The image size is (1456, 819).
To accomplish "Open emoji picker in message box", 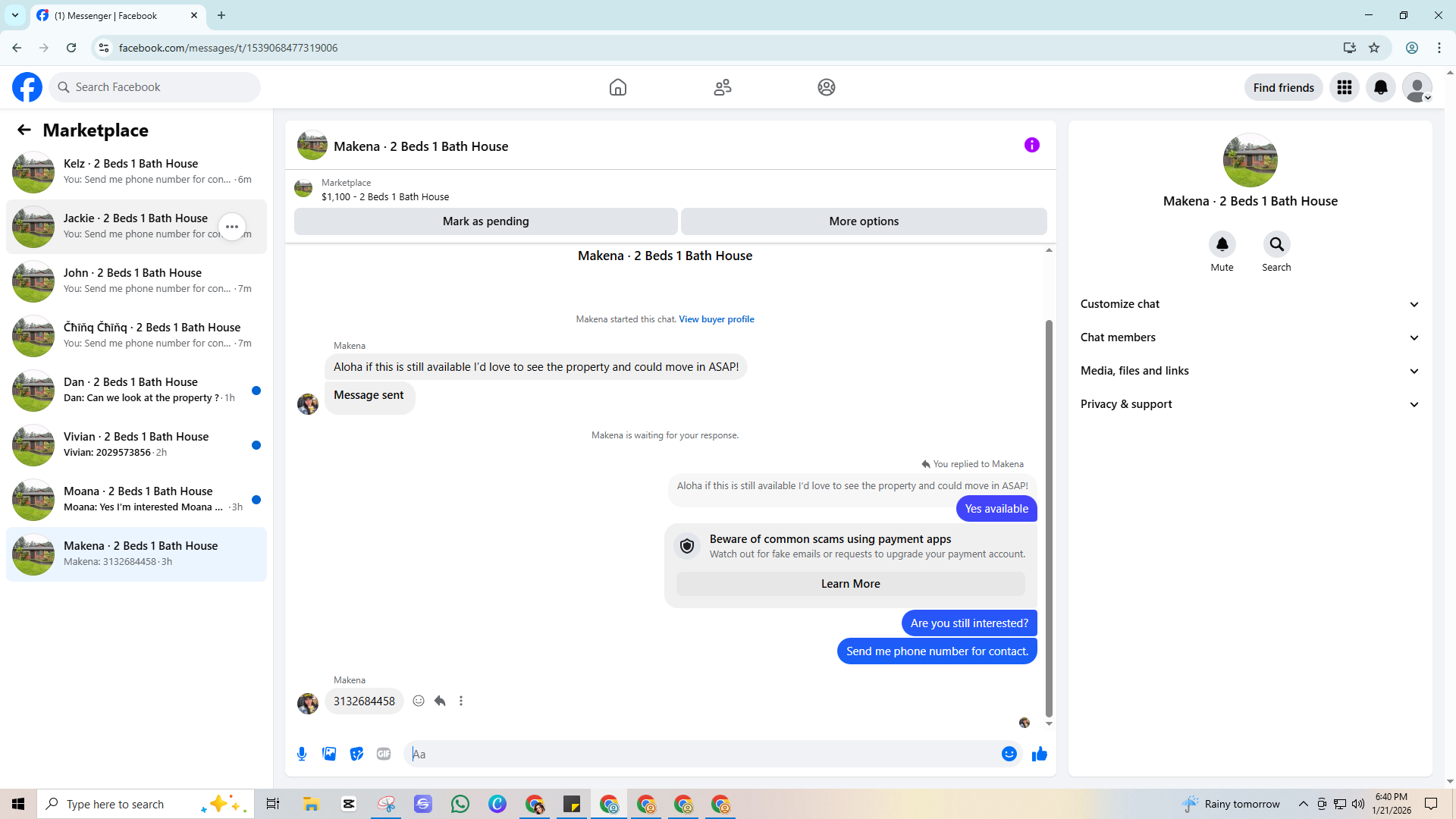I will tap(1009, 754).
